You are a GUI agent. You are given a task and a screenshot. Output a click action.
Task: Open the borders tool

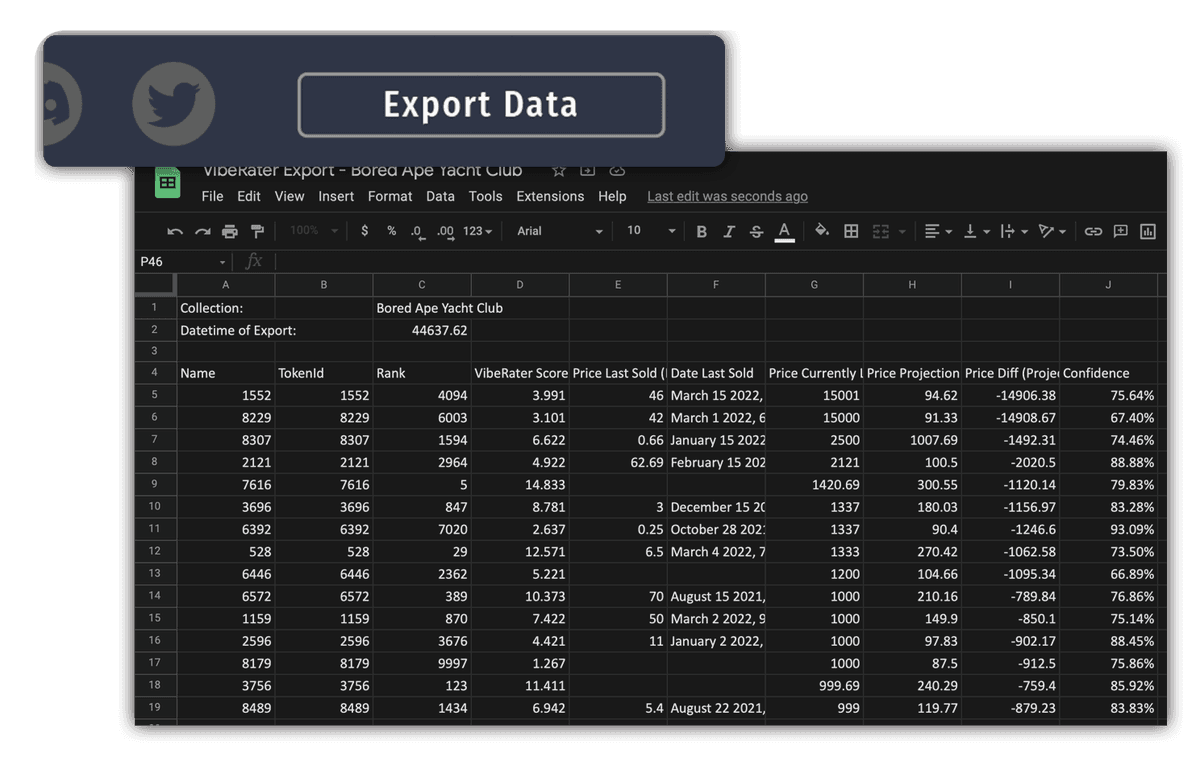coord(851,231)
